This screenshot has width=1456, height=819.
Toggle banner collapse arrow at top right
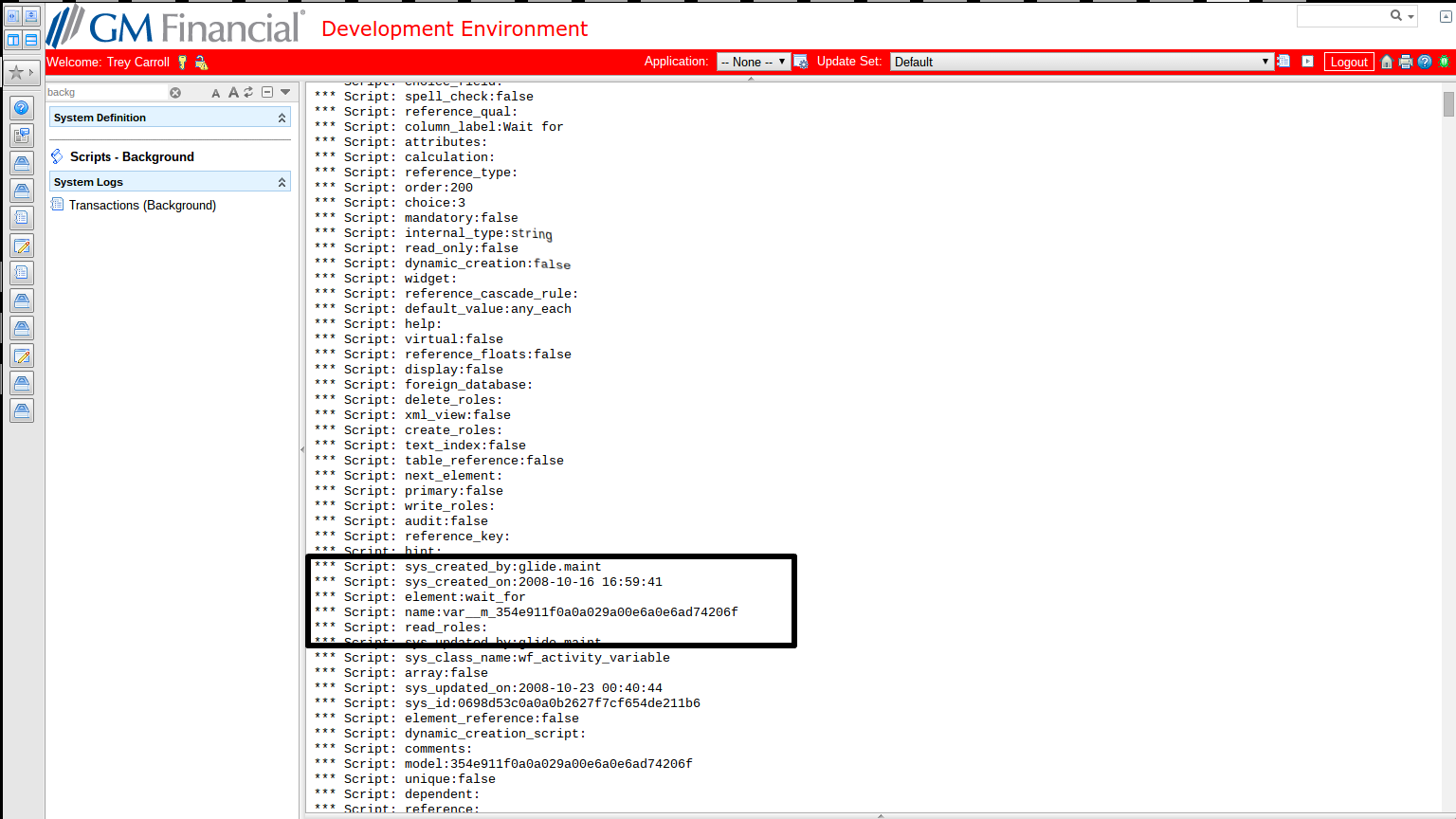point(1446,17)
